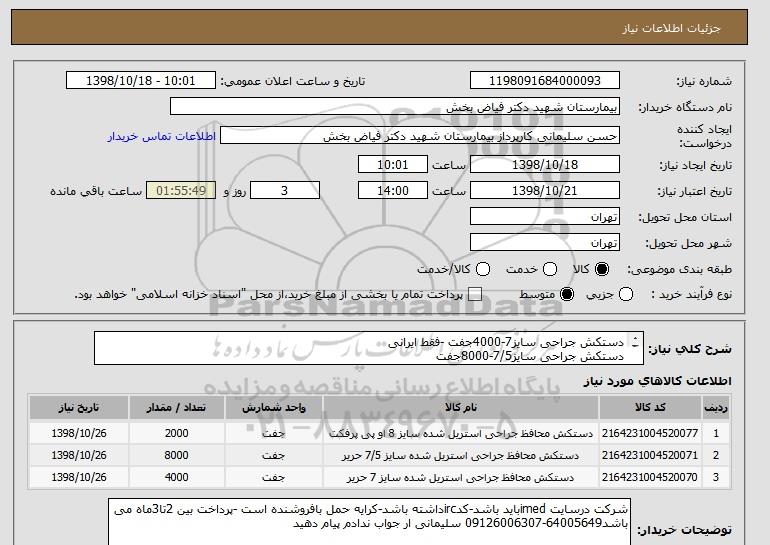Click the جفت unit in row 3
This screenshot has width=770, height=545.
point(274,477)
